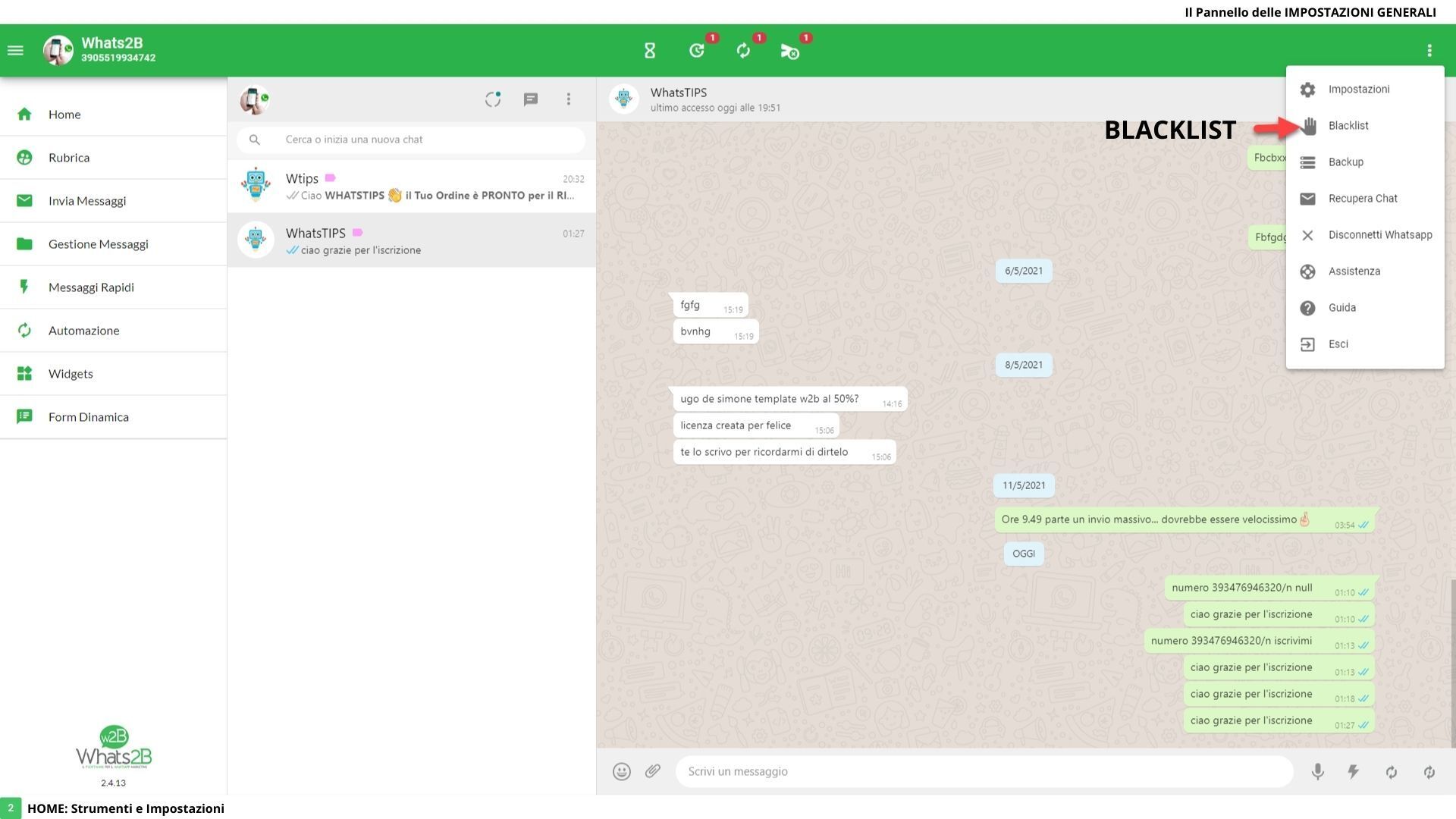
Task: Click message 'ugo de simone template w2b al 50%?'
Action: click(x=790, y=399)
